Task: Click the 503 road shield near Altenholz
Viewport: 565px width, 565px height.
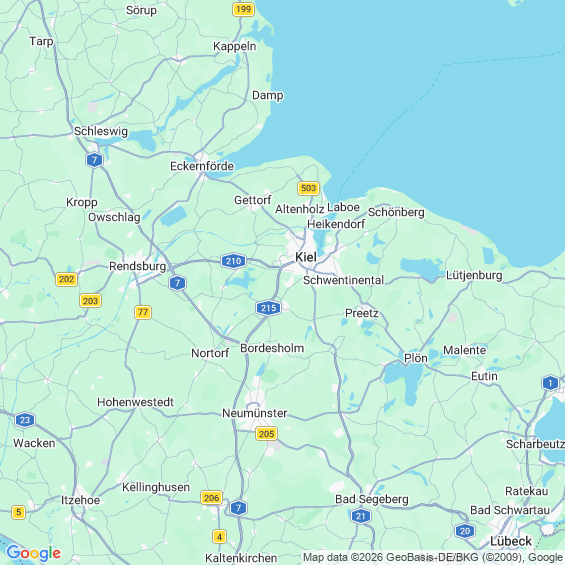Action: [308, 188]
